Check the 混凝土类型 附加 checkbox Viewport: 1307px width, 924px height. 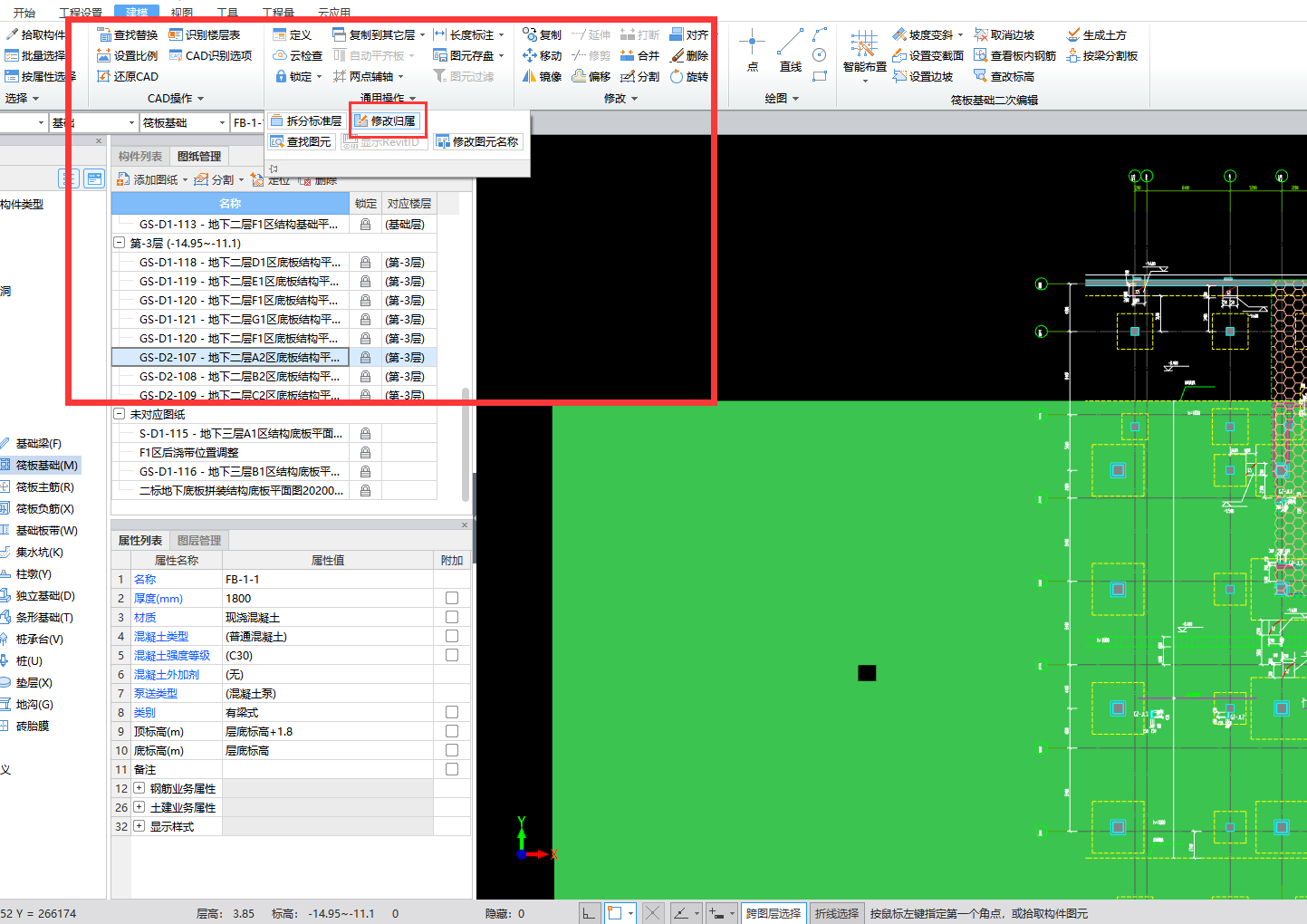pyautogui.click(x=452, y=636)
